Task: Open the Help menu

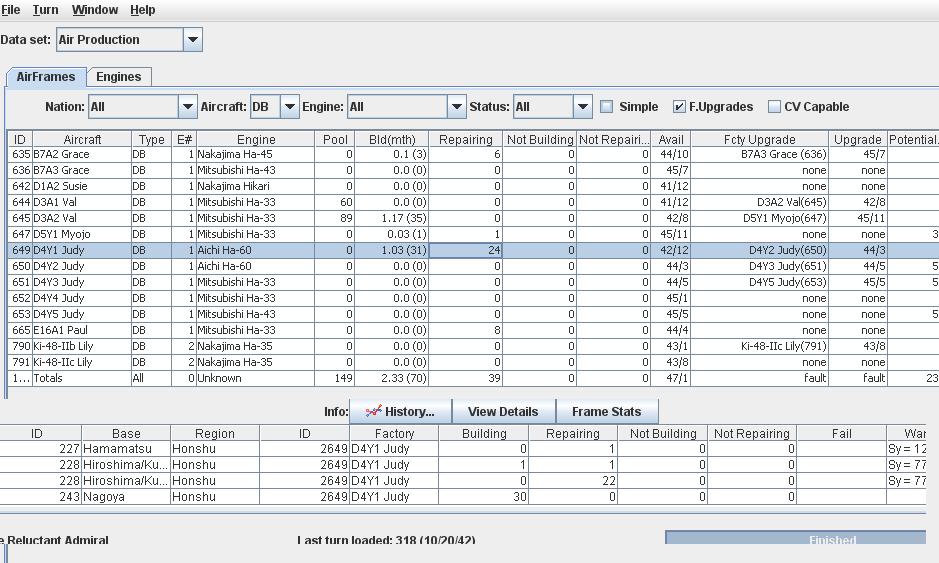Action: click(x=143, y=10)
